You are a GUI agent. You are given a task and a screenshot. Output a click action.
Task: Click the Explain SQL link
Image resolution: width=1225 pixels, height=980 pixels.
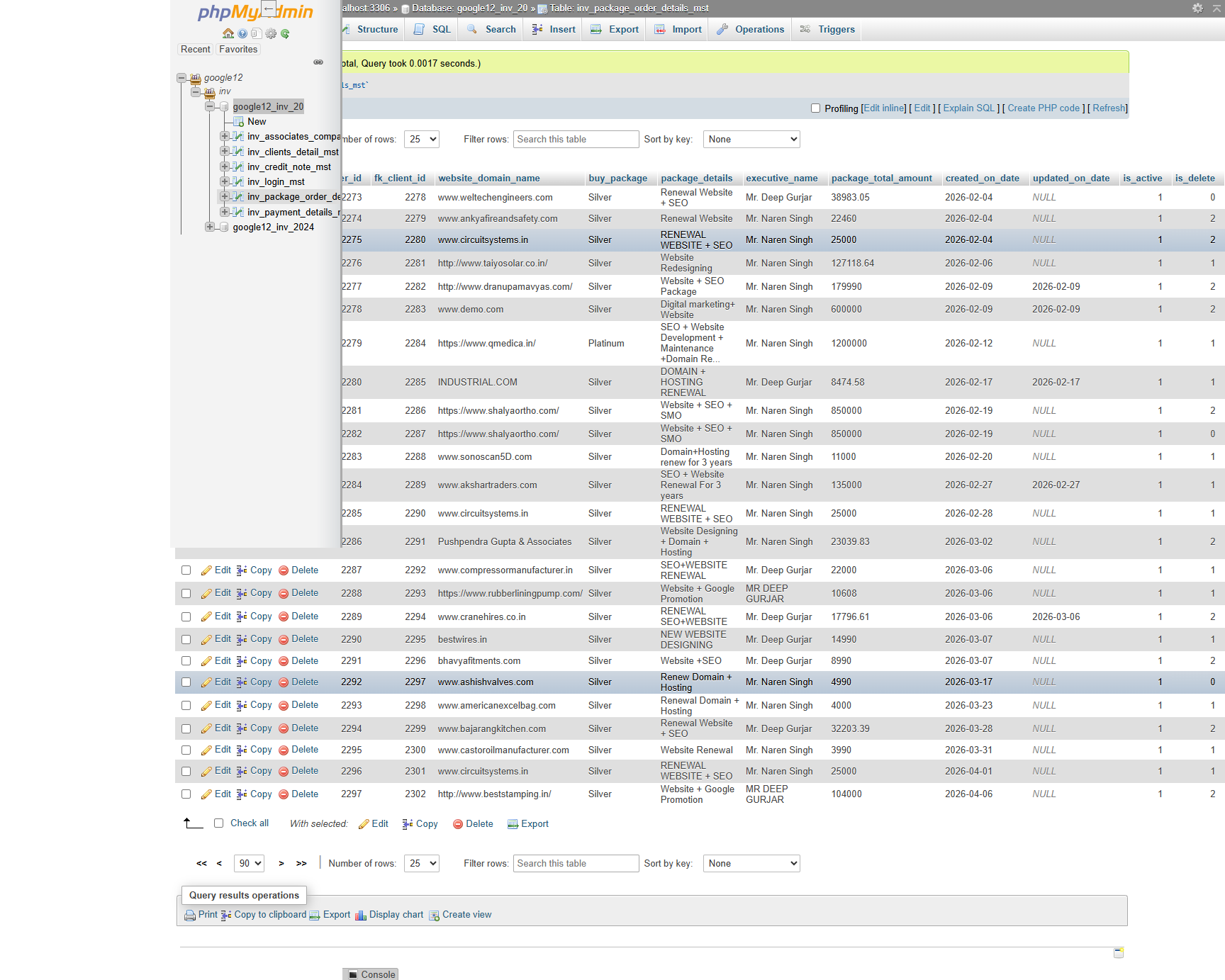(968, 108)
